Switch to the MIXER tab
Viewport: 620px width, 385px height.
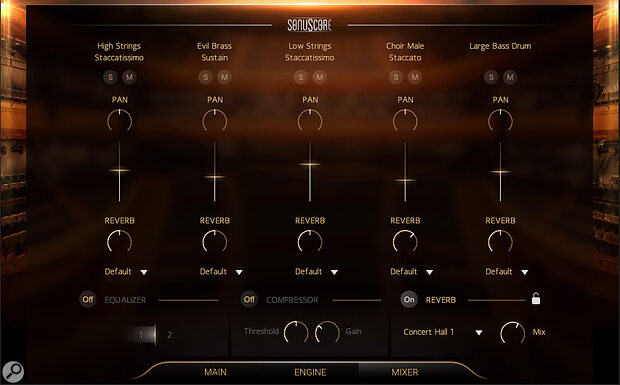(x=405, y=372)
